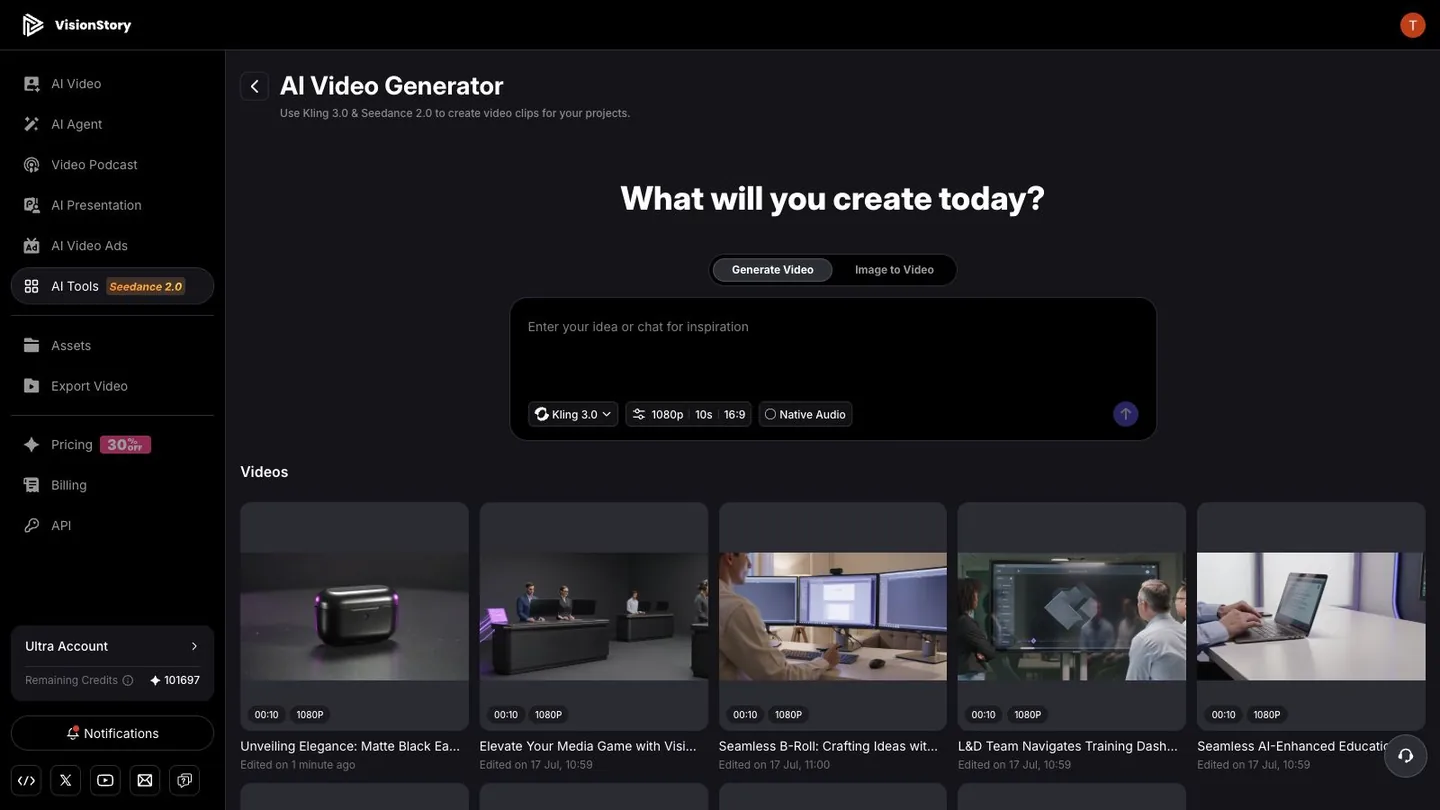This screenshot has height=810, width=1440.
Task: Click the VisionStory logo icon
Action: pos(33,25)
